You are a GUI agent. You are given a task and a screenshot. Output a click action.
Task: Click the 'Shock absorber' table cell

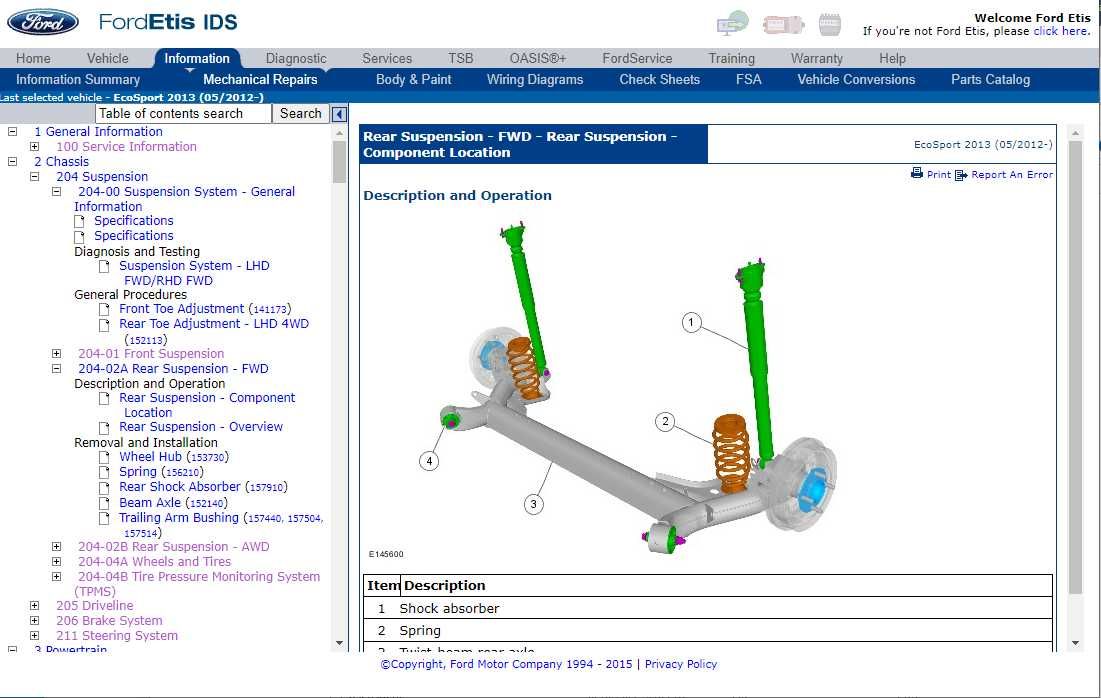(x=725, y=608)
